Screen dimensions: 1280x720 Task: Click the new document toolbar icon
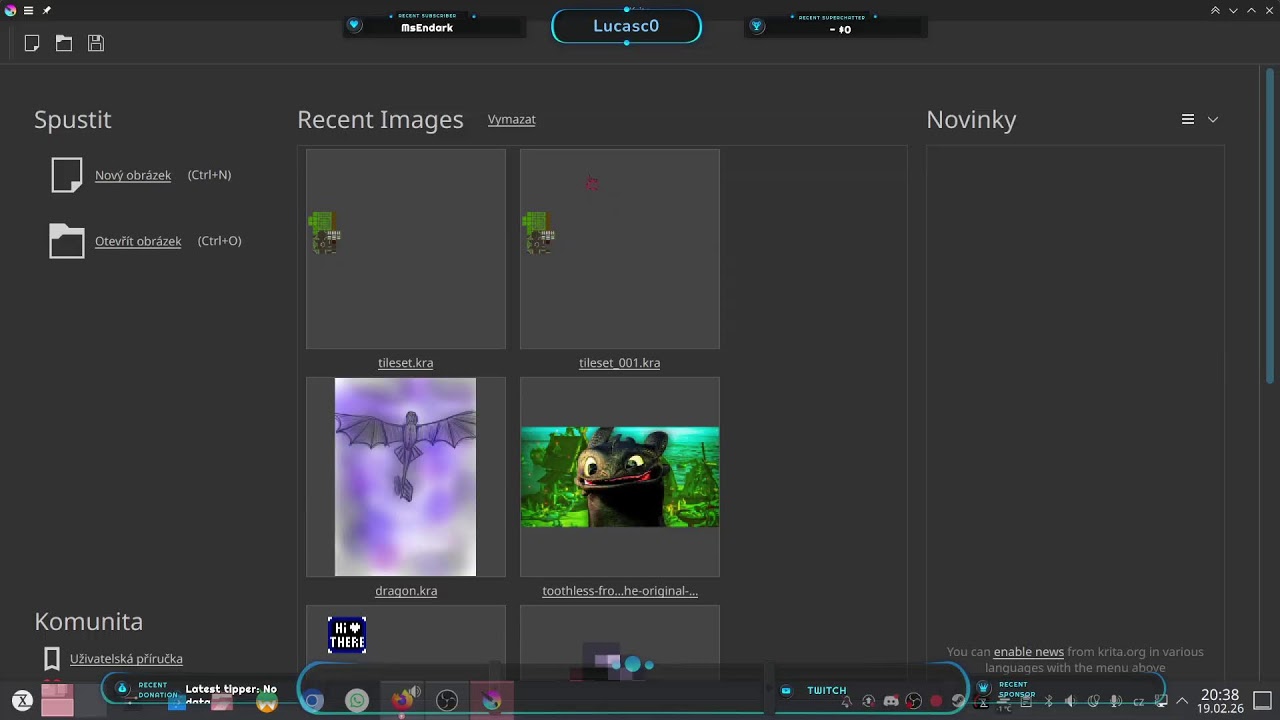coord(32,43)
